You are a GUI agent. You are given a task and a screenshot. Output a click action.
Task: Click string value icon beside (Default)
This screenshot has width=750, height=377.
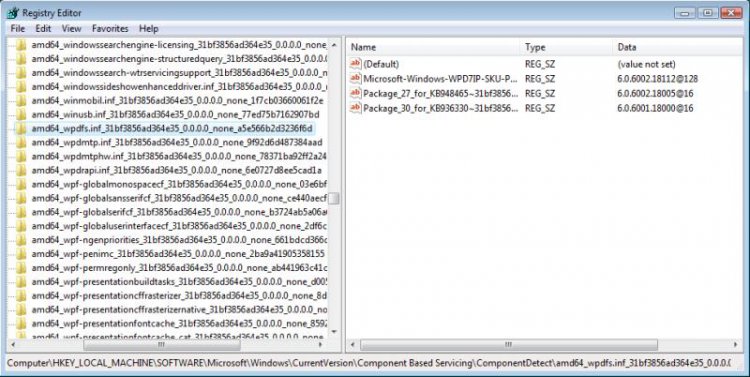click(x=355, y=64)
